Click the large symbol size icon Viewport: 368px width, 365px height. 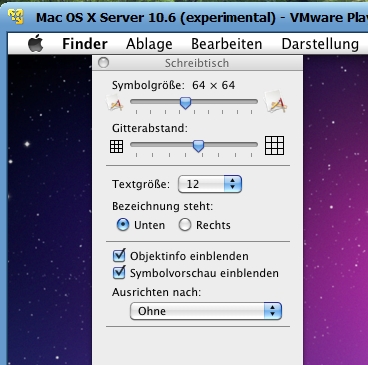[275, 101]
